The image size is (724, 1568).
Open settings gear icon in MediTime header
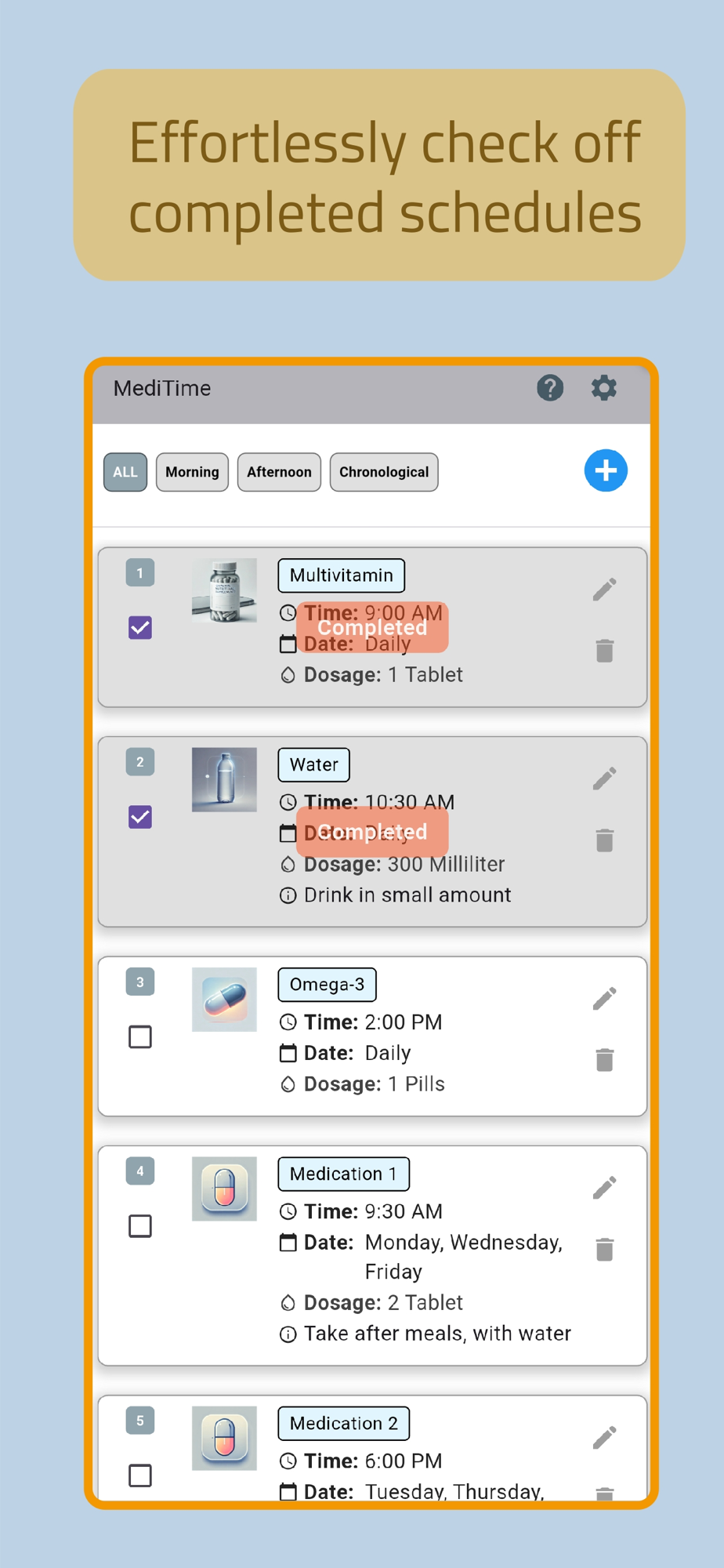(603, 388)
